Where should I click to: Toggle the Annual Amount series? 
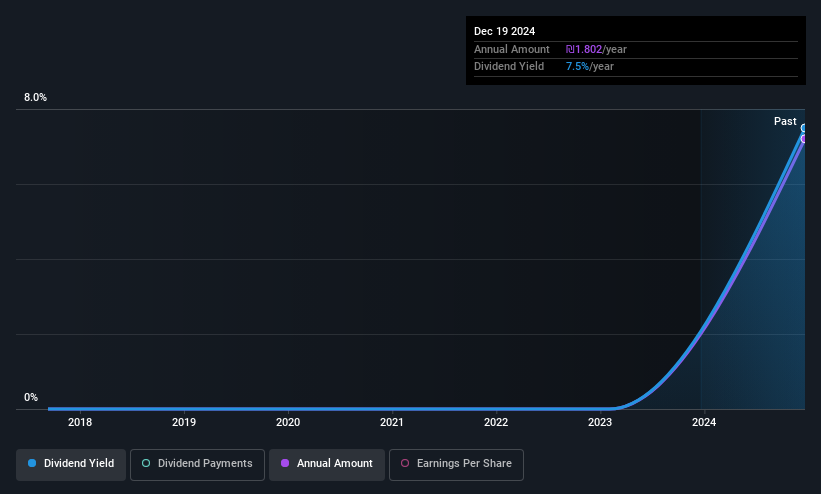point(327,464)
